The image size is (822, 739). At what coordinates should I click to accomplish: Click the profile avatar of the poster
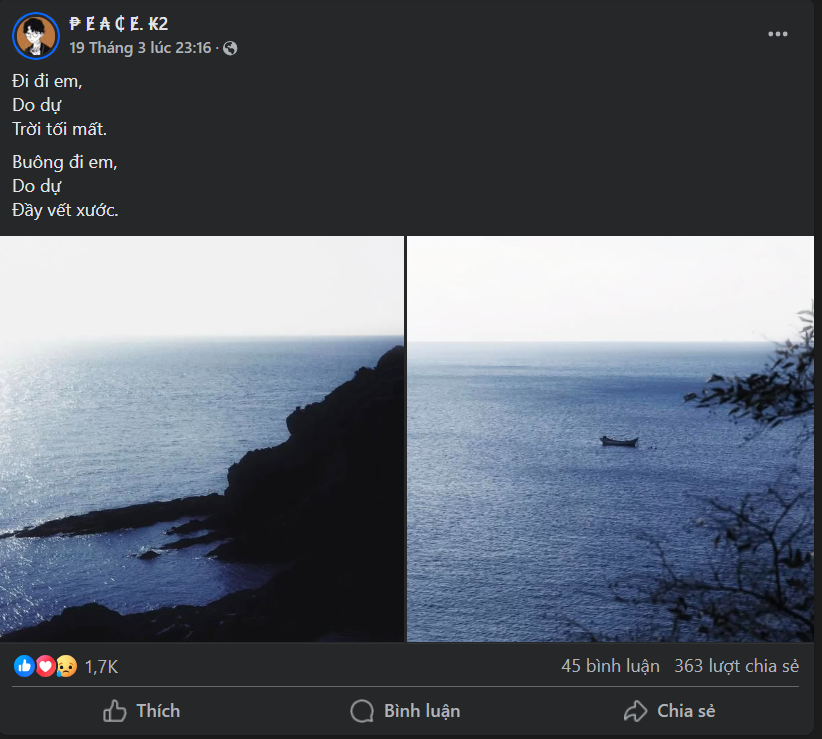(35, 36)
